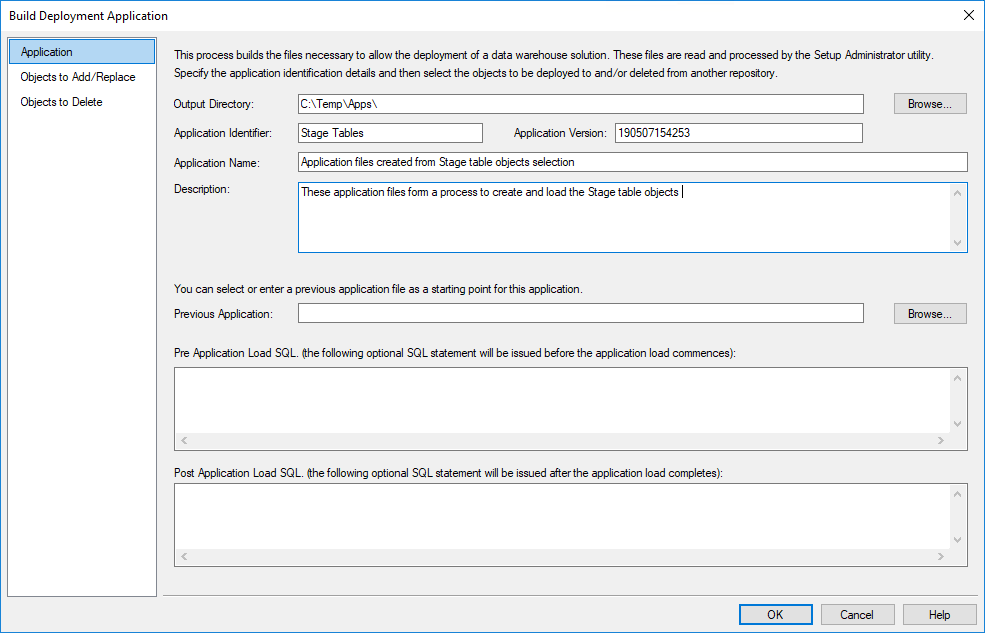
Task: Click the Application Name field
Action: (632, 162)
